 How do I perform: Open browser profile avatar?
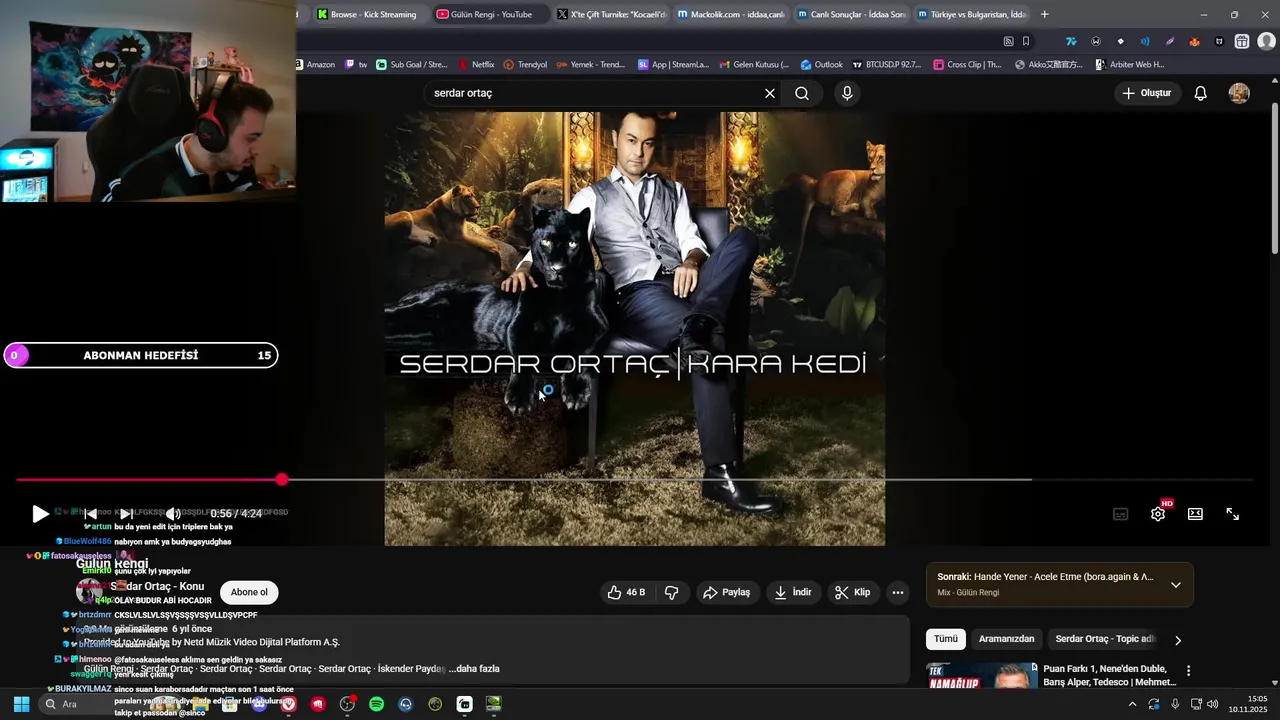coord(1266,41)
